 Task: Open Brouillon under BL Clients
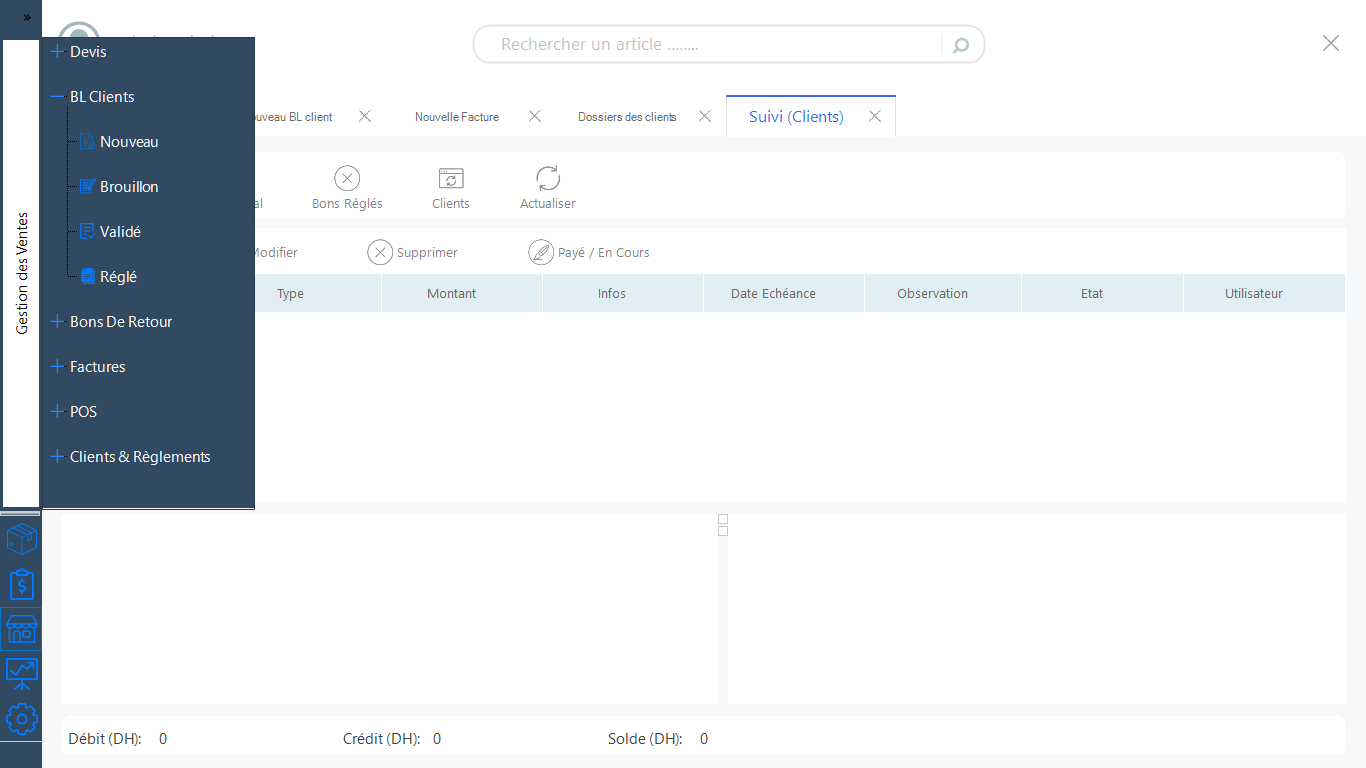[128, 187]
